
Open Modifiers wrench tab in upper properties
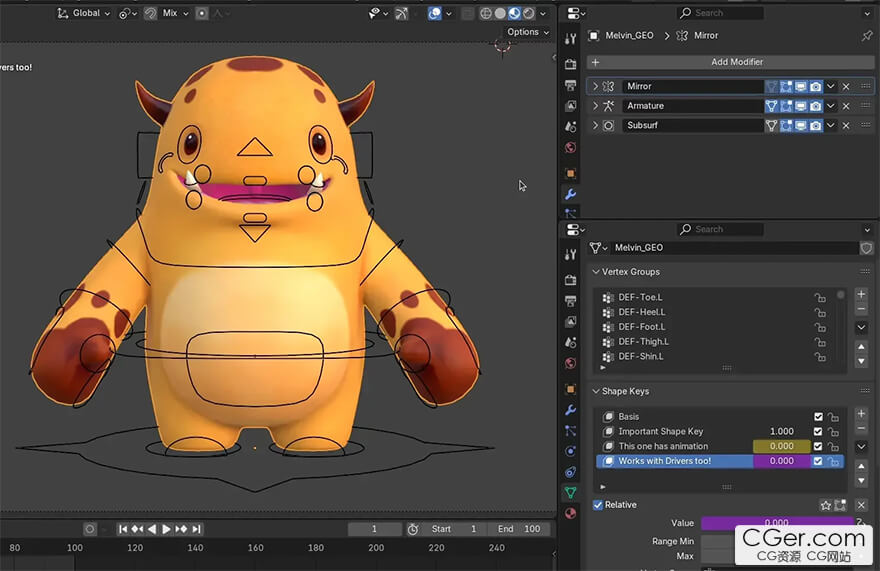[570, 194]
